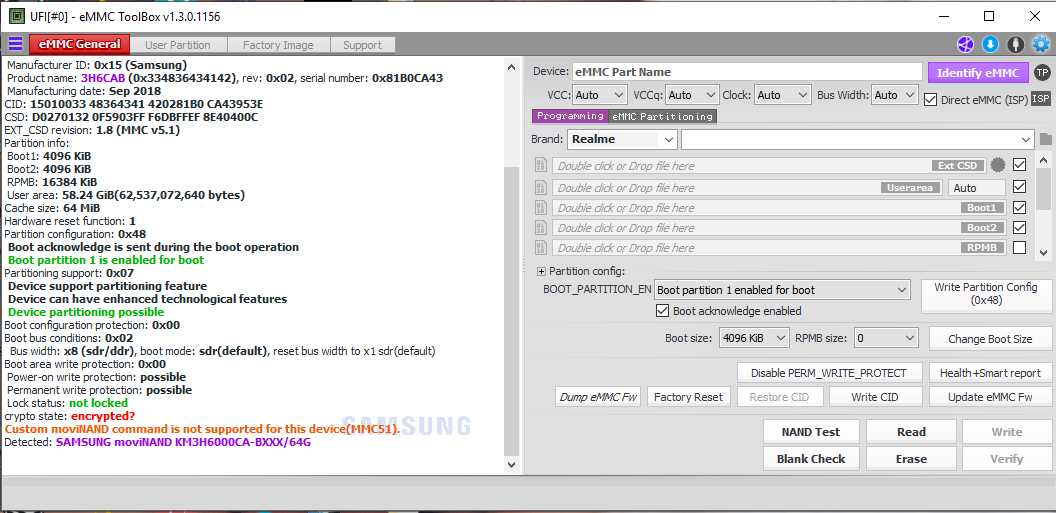Click the Boot1 file drop field
The width and height of the screenshot is (1056, 513).
pyautogui.click(x=779, y=207)
